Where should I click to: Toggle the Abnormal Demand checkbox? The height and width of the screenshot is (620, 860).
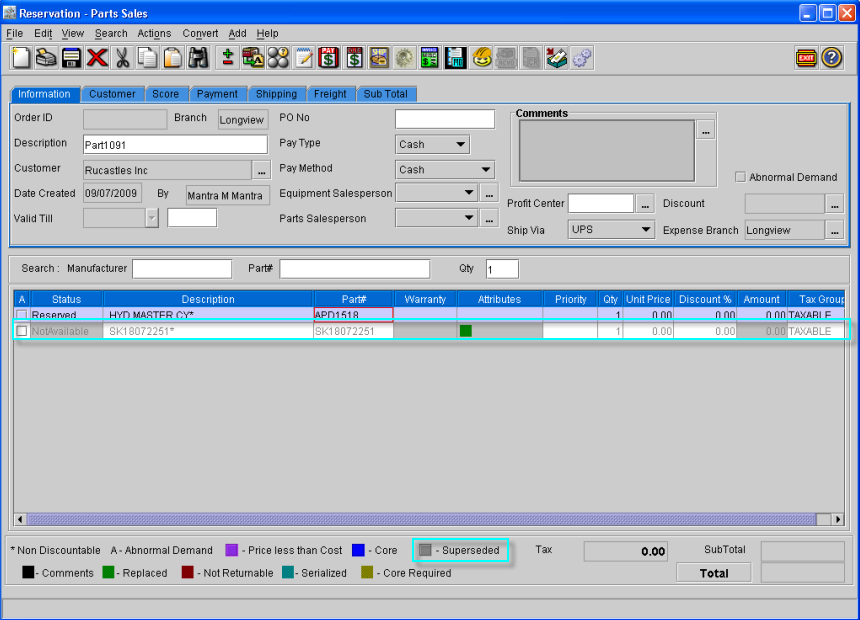point(740,177)
